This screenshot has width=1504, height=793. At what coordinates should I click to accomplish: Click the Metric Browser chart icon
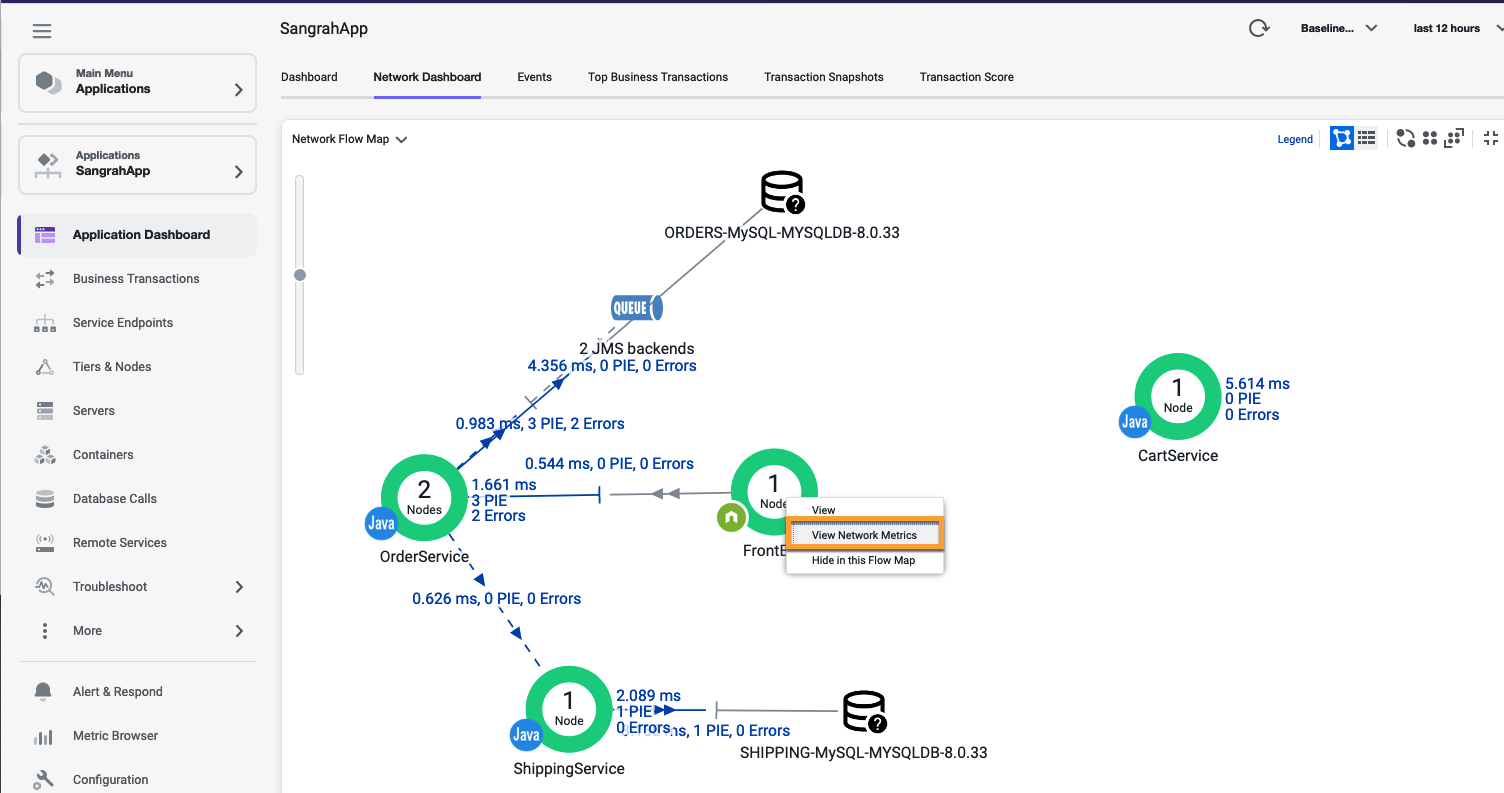pos(43,736)
